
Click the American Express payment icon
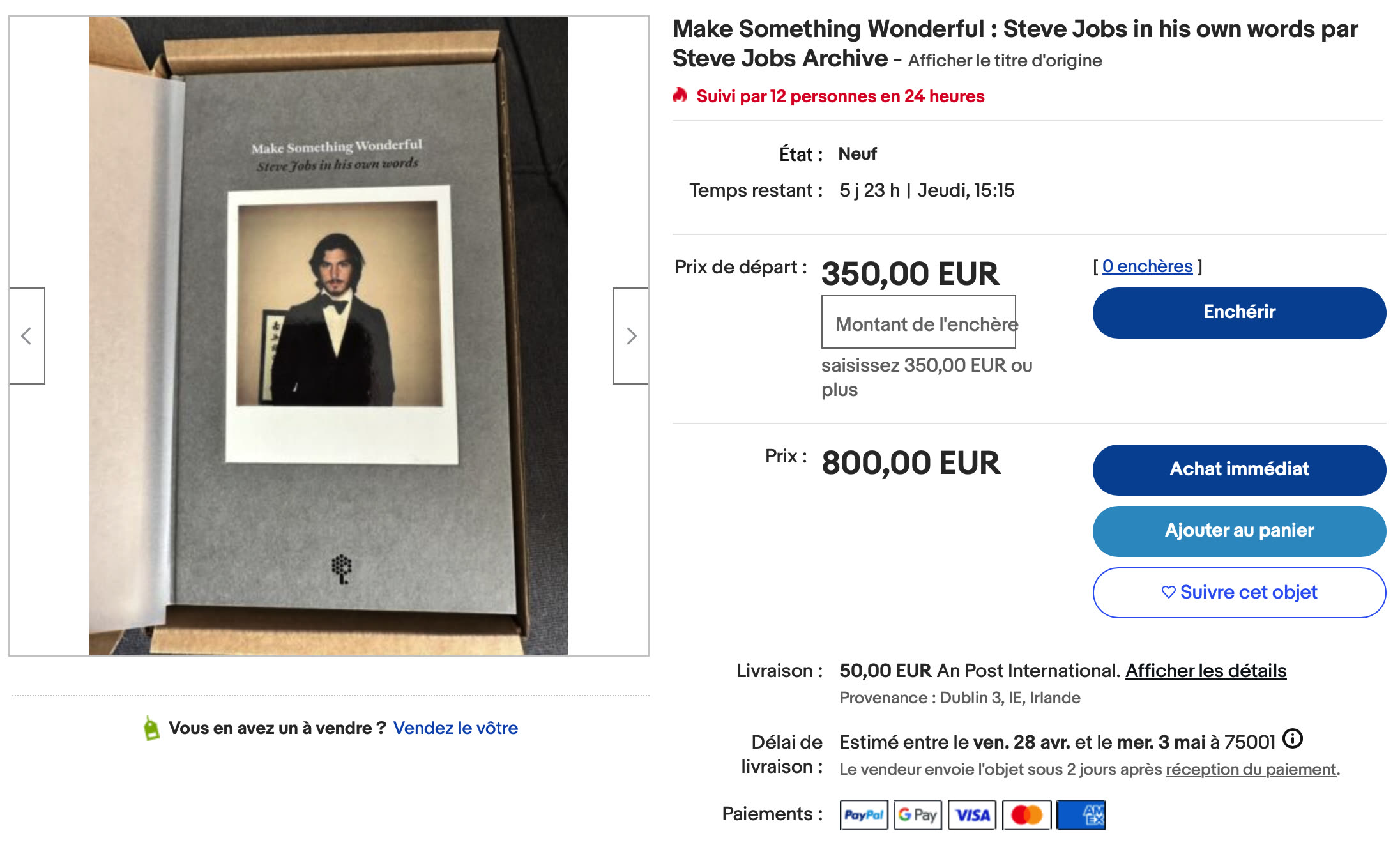pyautogui.click(x=1081, y=815)
